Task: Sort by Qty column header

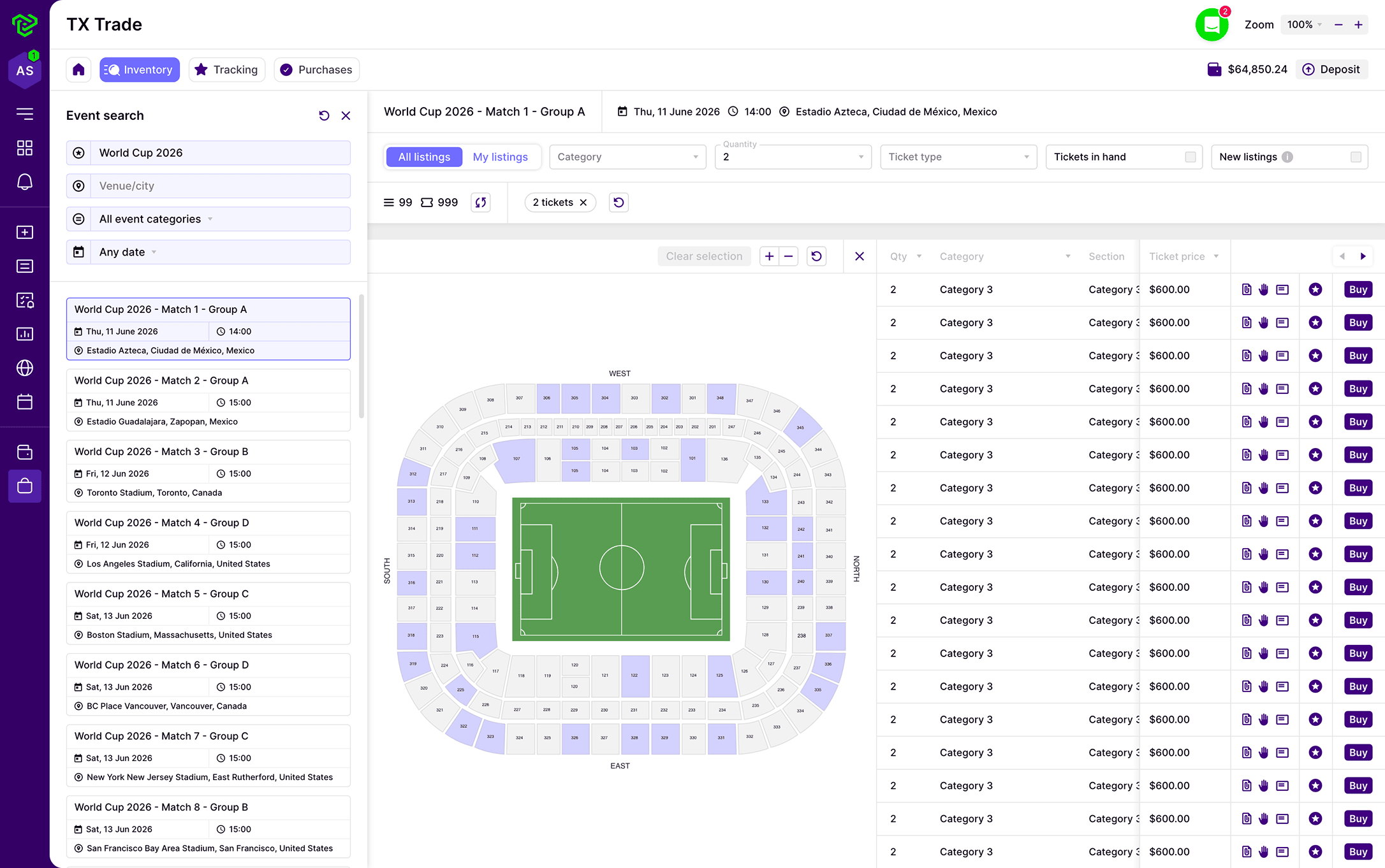Action: (x=905, y=256)
